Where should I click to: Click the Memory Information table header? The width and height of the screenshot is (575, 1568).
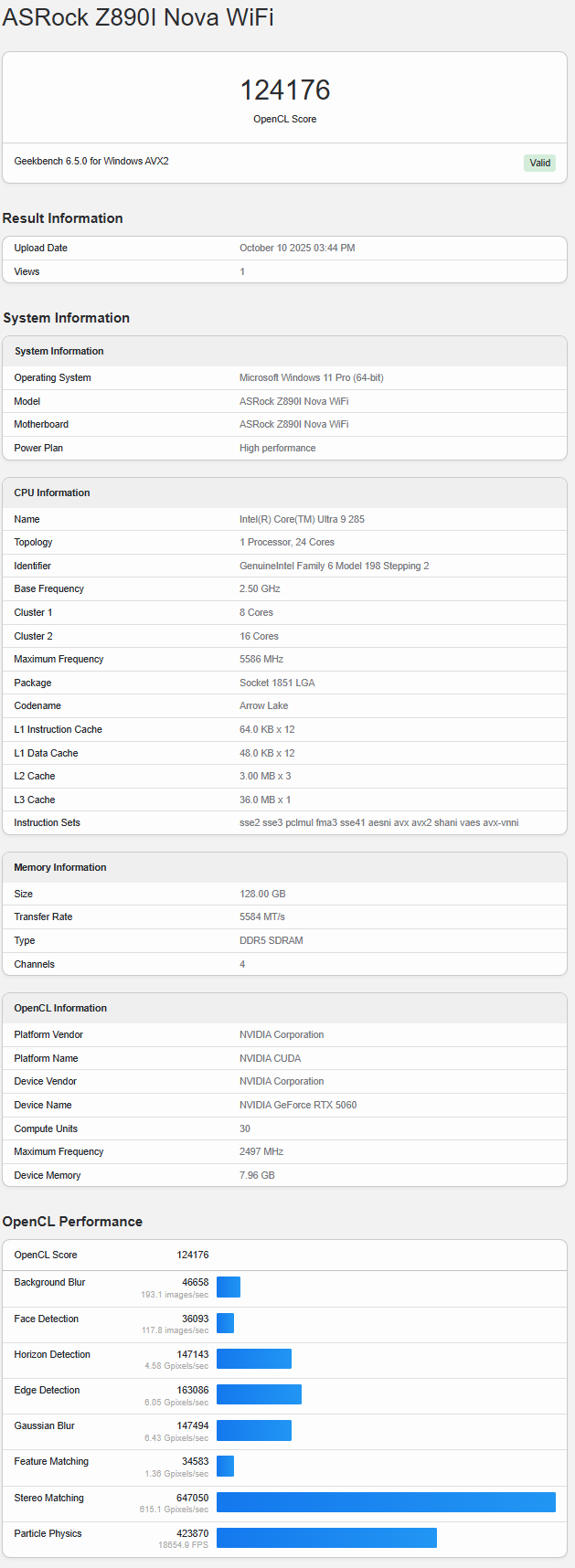pos(60,867)
